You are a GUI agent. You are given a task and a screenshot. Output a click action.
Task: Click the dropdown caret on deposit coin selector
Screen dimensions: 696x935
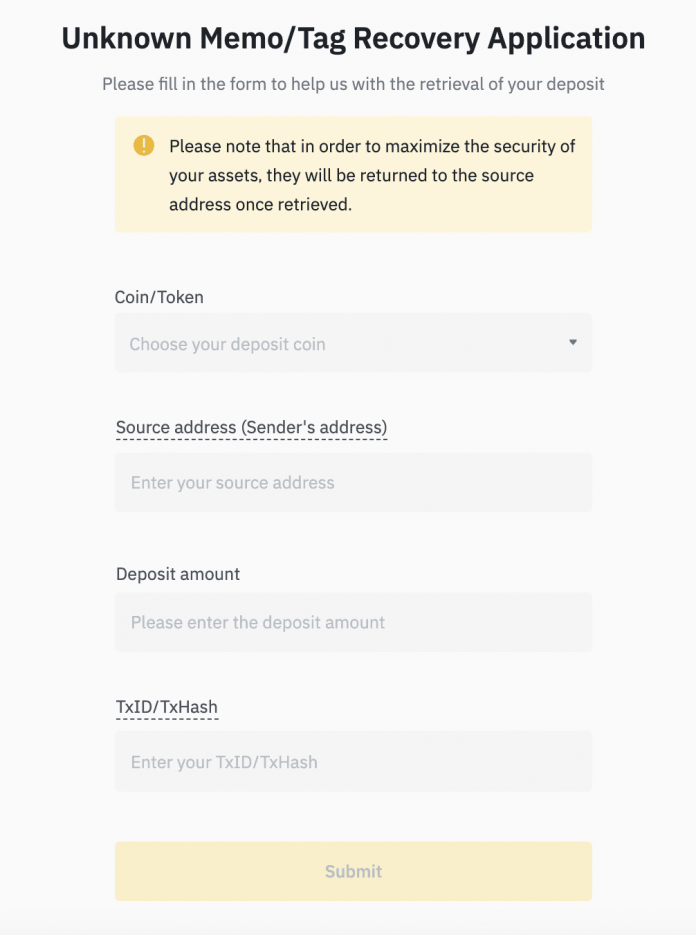click(x=573, y=342)
